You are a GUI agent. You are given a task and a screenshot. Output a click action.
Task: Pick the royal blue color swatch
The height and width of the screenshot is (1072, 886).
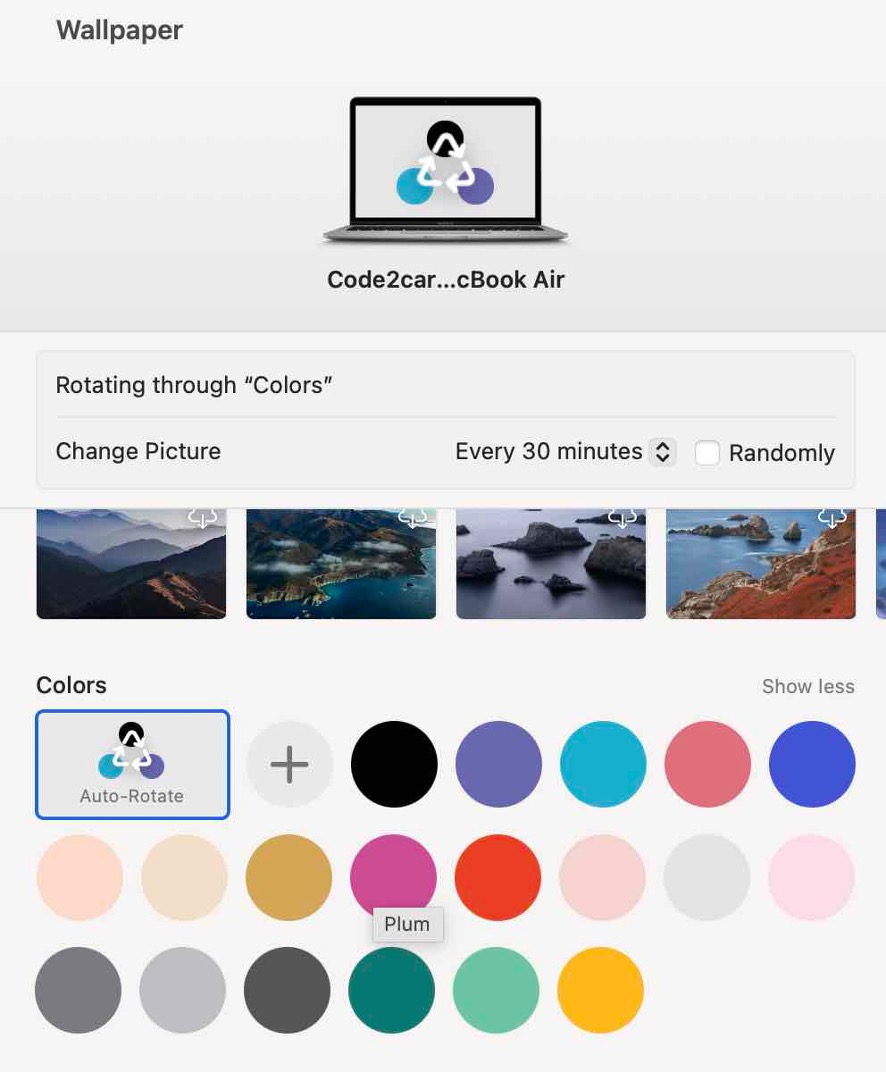812,764
